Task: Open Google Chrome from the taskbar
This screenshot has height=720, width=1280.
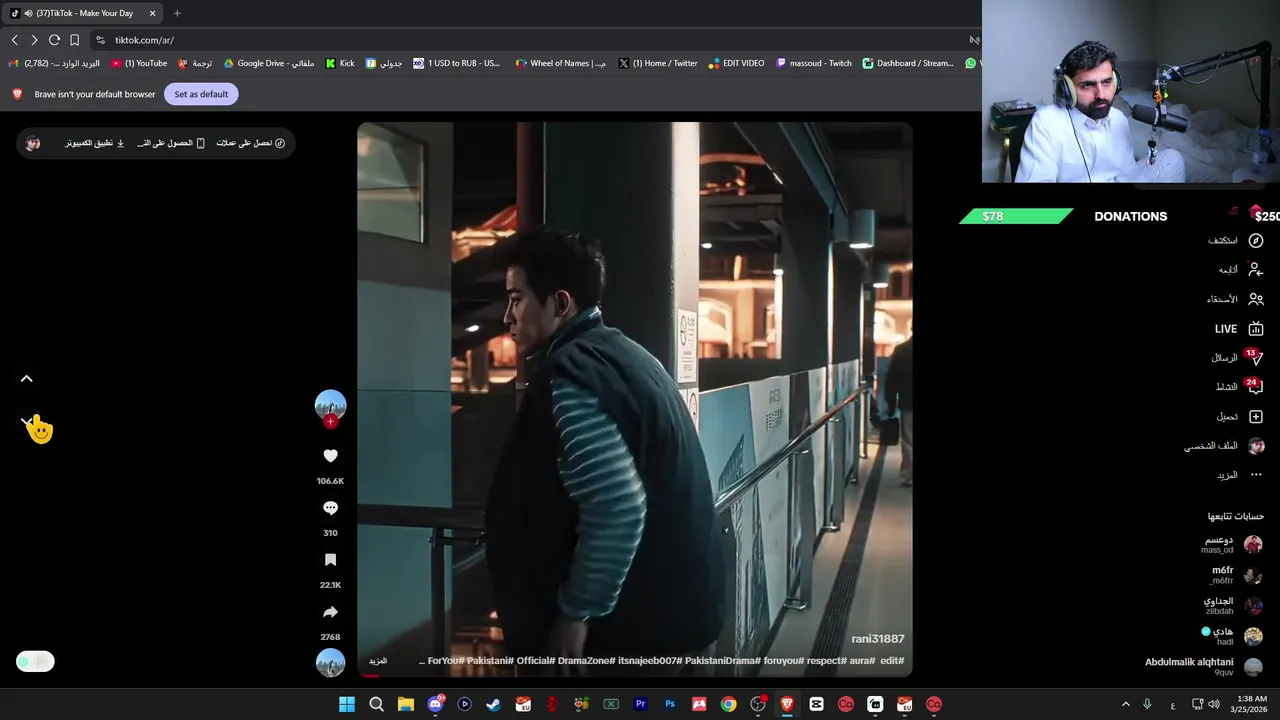Action: pyautogui.click(x=728, y=704)
